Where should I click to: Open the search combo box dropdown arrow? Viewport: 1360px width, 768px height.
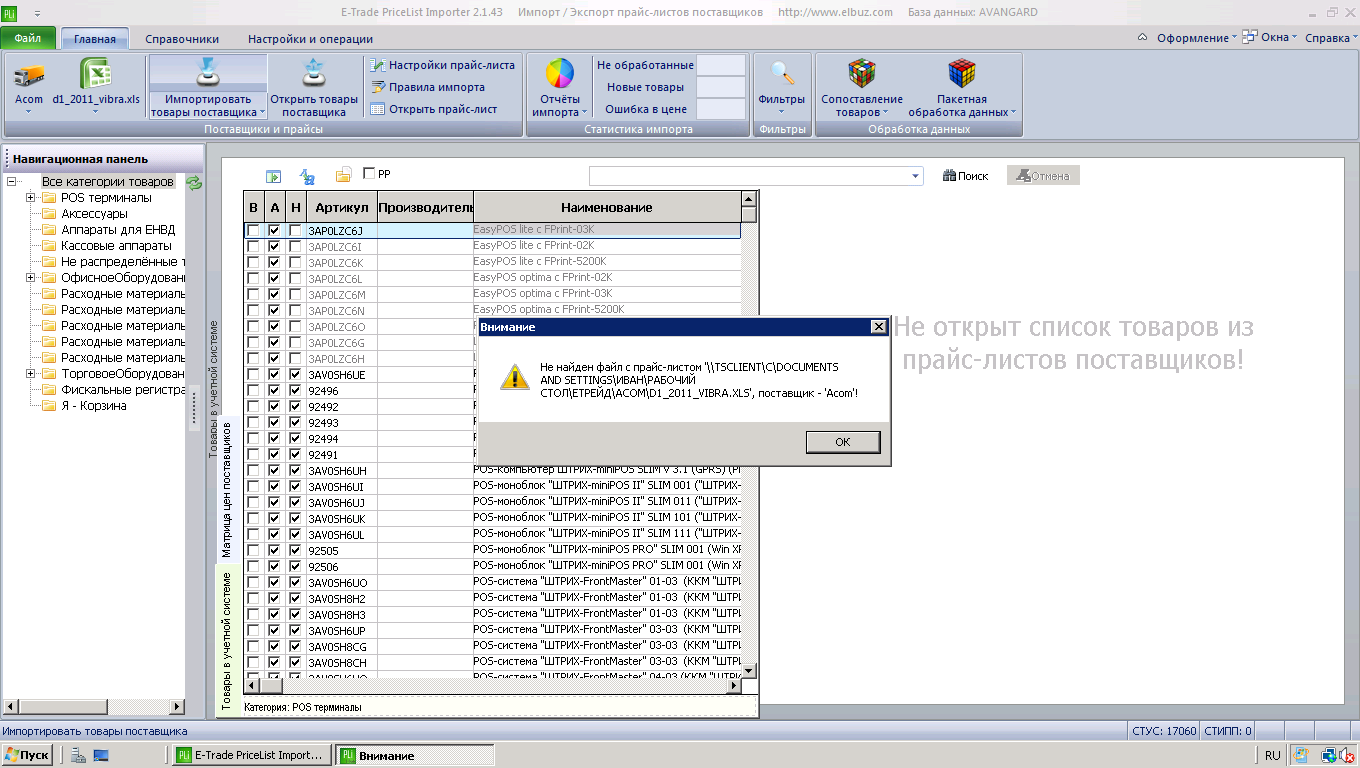click(x=916, y=176)
